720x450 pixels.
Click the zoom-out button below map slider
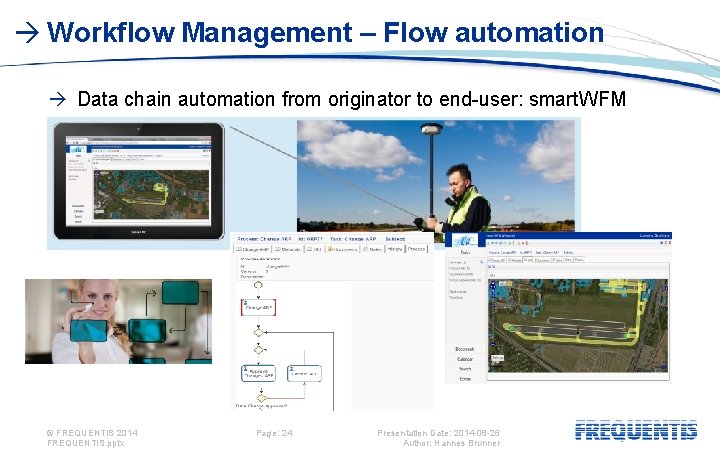tap(493, 344)
